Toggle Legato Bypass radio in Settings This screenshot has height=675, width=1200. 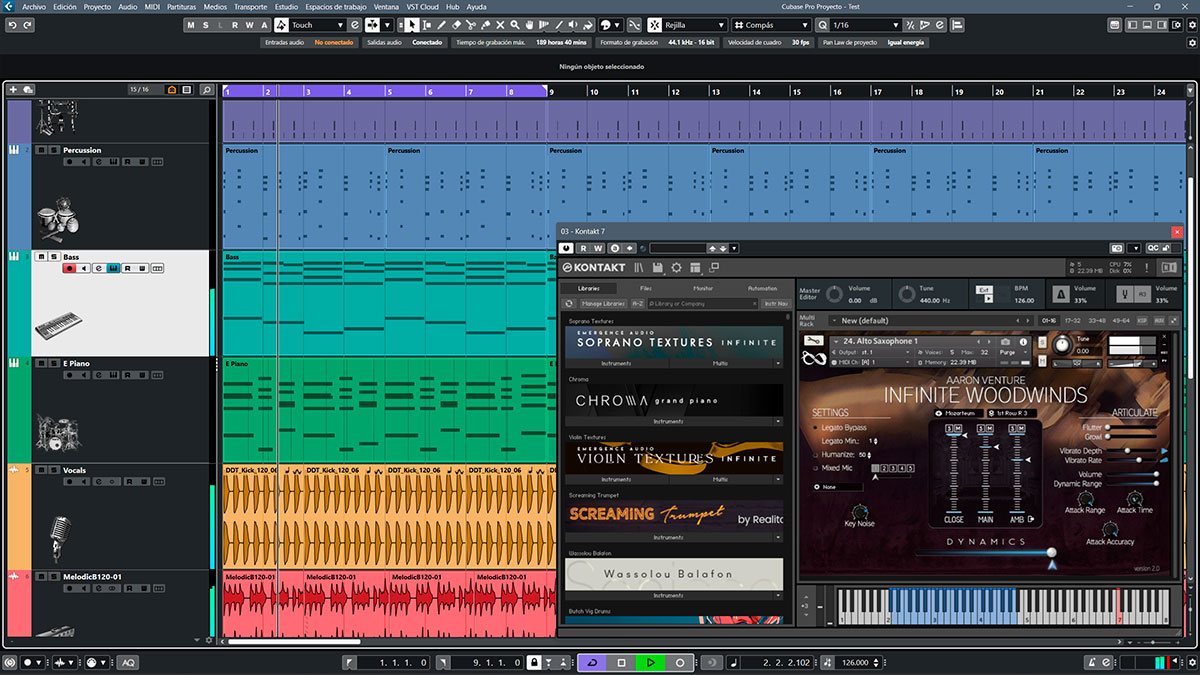coord(815,427)
